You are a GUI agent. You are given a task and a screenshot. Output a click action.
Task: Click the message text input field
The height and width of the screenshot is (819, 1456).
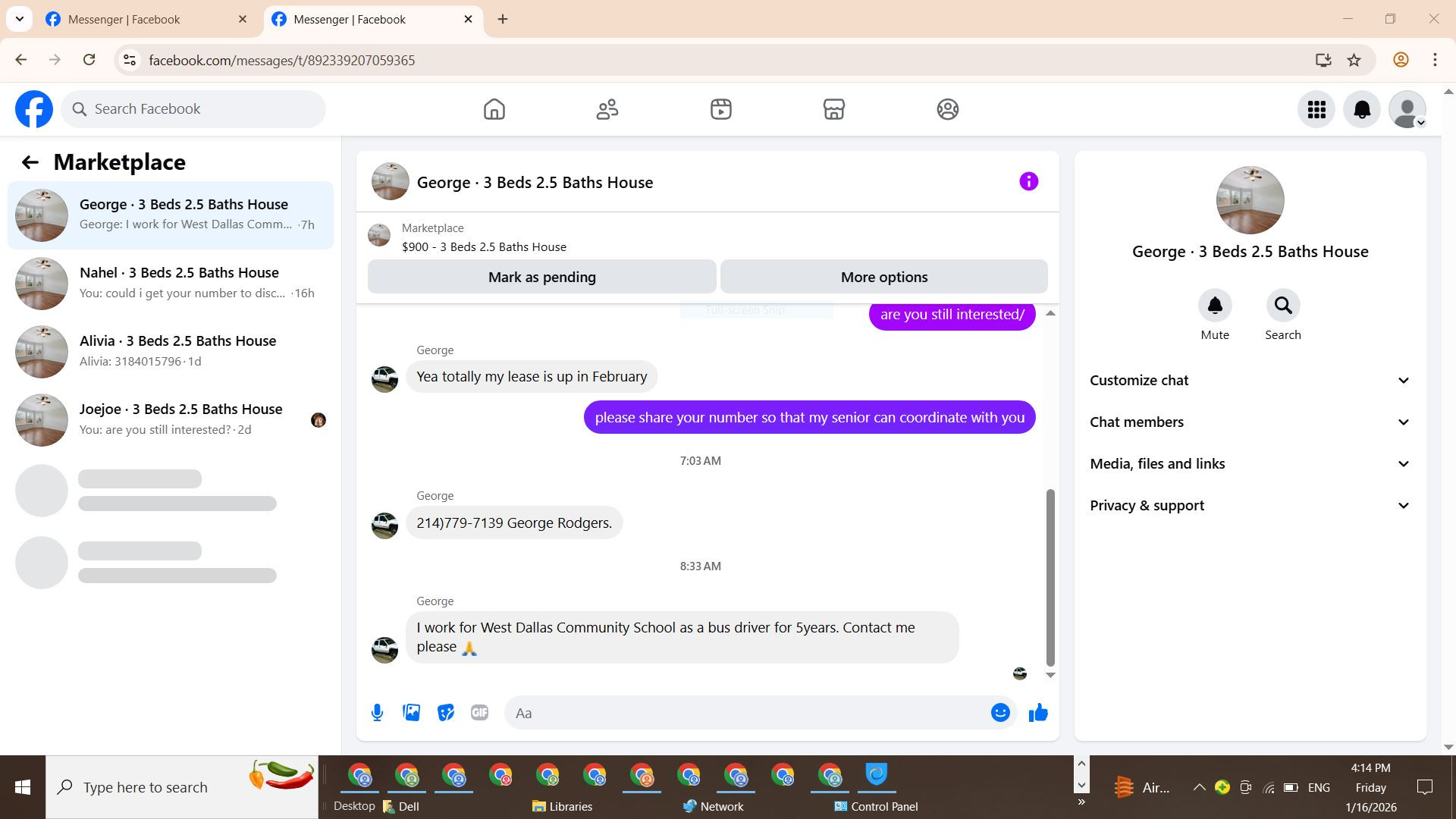coord(747,713)
